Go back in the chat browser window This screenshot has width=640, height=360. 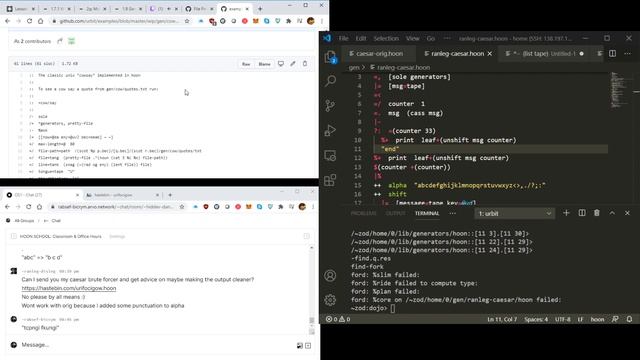(x=7, y=207)
